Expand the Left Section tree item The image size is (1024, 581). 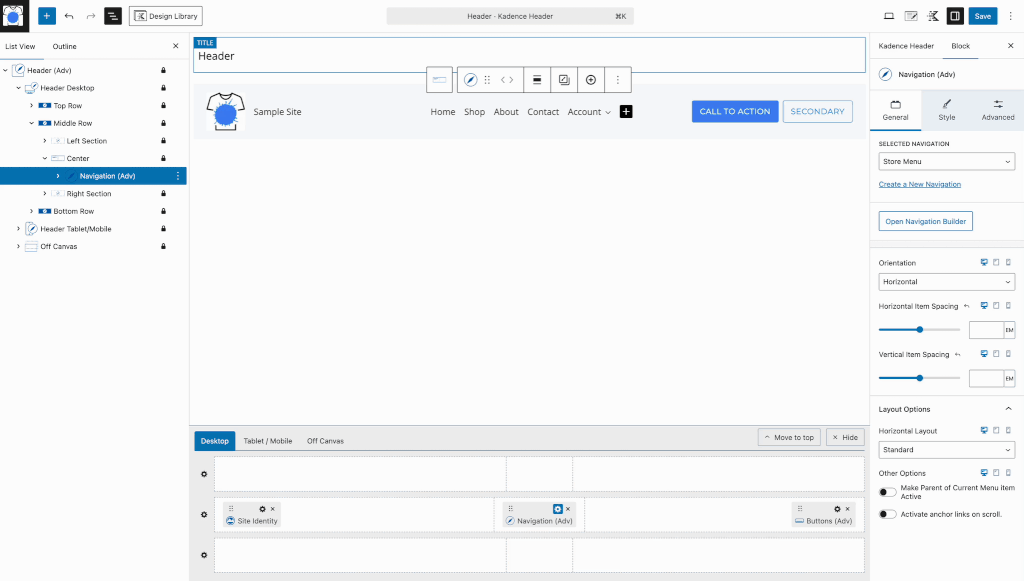click(x=44, y=140)
